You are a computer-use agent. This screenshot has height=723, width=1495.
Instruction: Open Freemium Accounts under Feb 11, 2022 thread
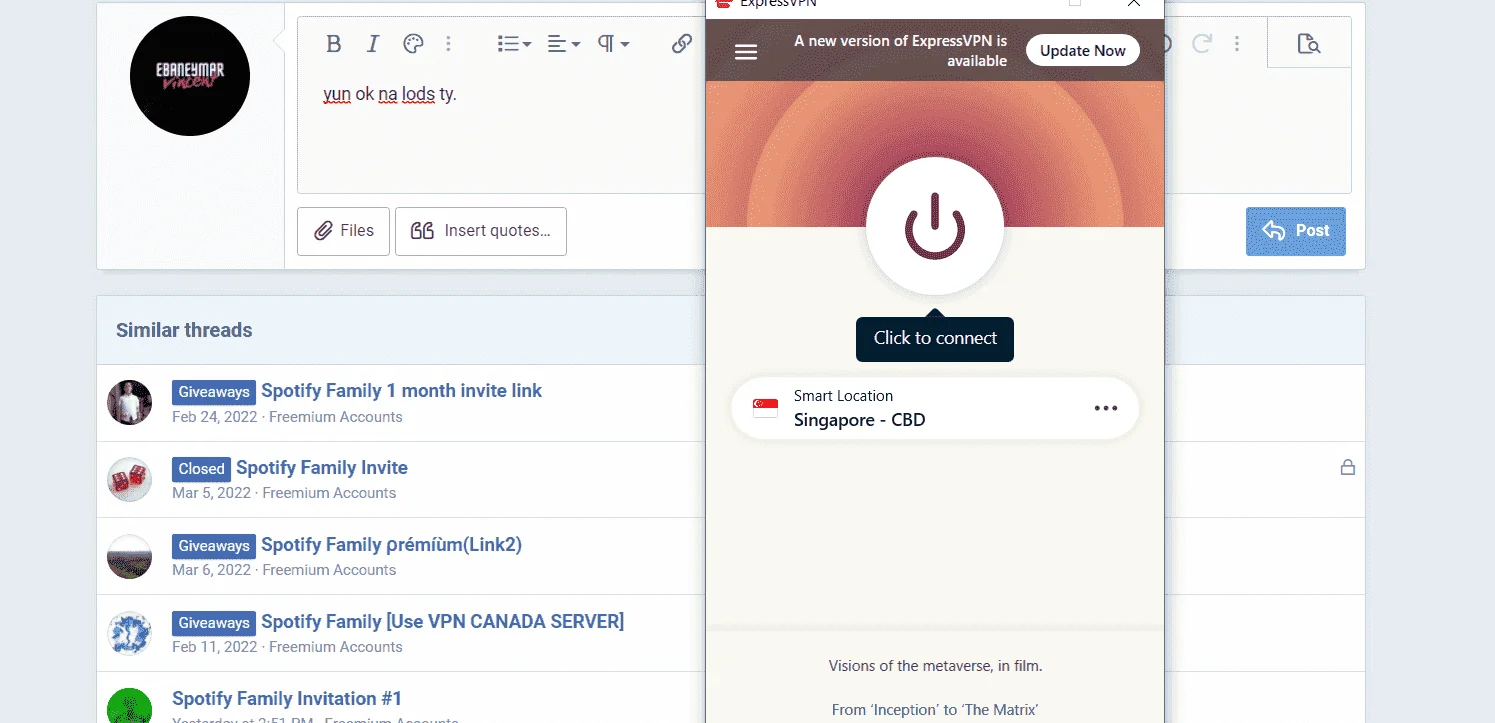point(336,647)
